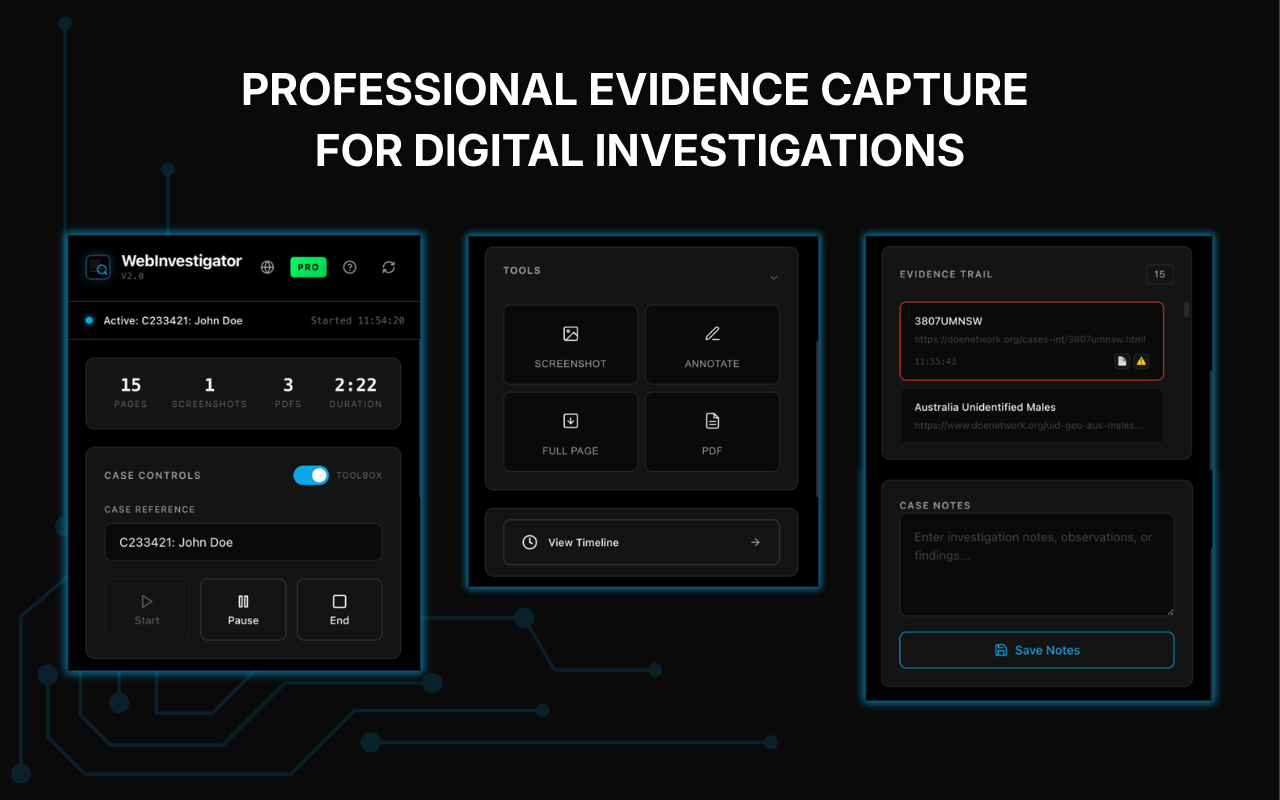
Task: Open the language globe icon
Action: click(x=267, y=267)
